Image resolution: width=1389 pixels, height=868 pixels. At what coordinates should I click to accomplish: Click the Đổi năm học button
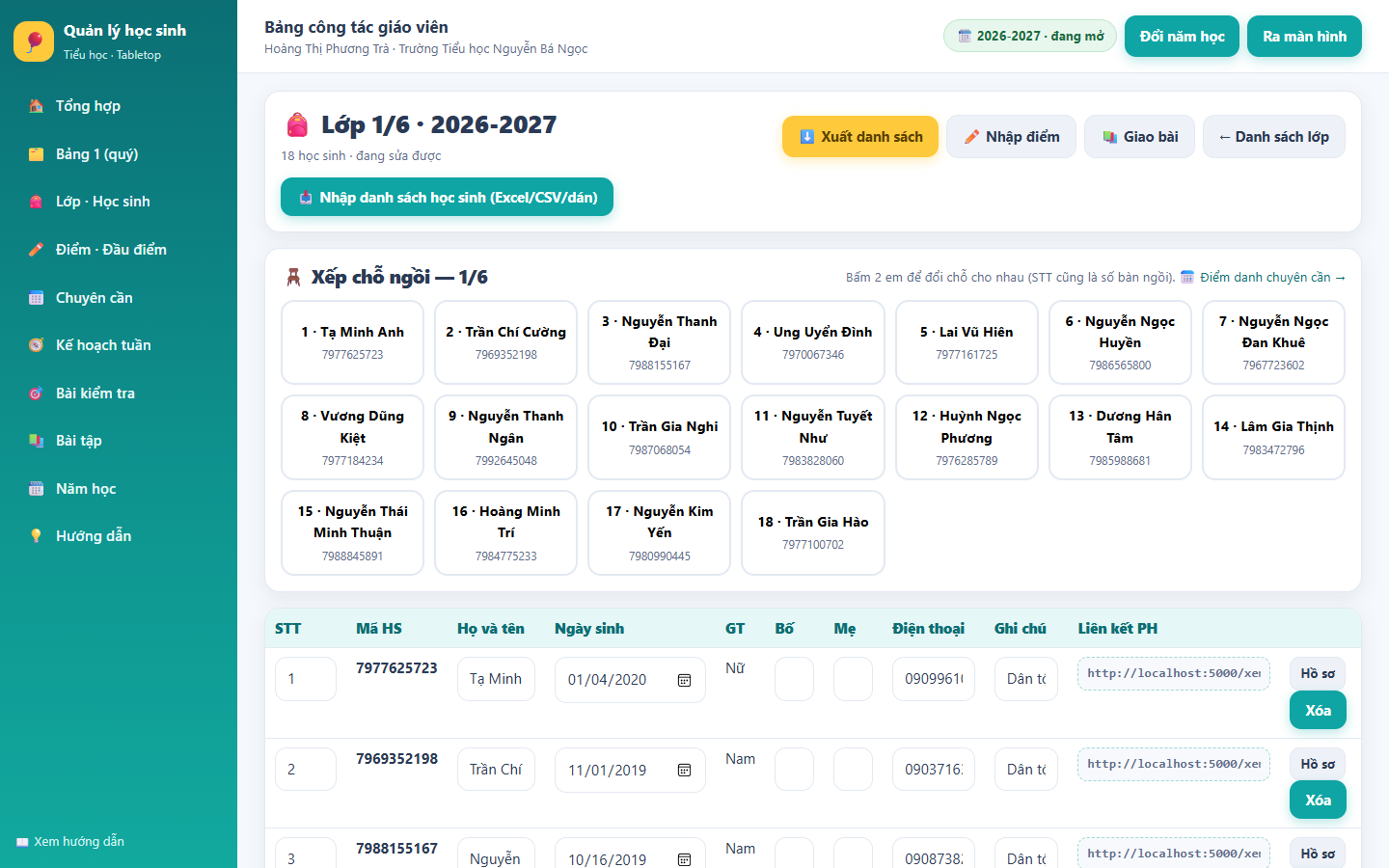point(1182,37)
